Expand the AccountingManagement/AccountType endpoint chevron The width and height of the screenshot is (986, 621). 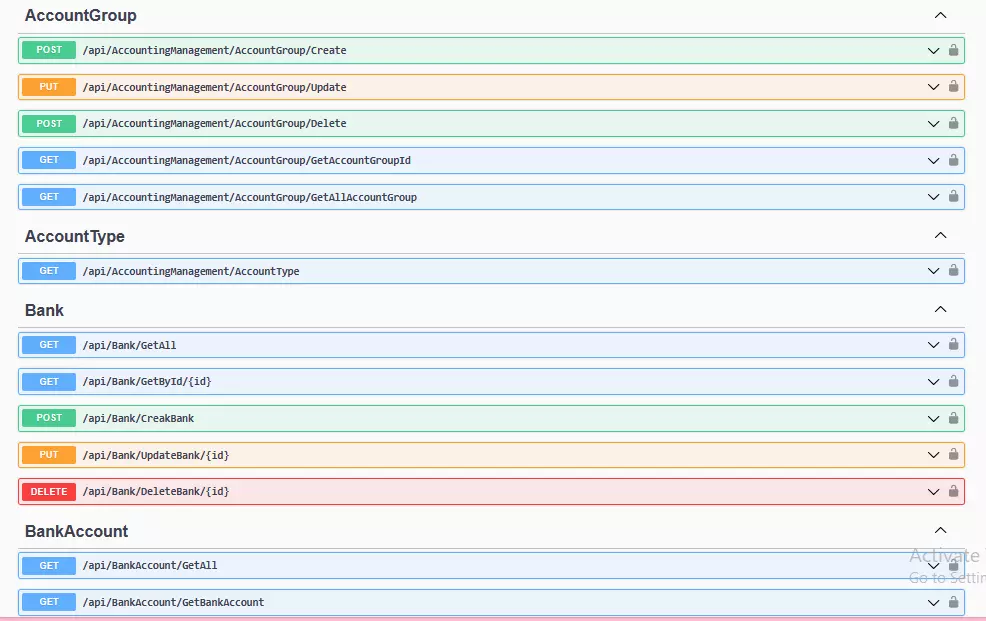point(933,272)
